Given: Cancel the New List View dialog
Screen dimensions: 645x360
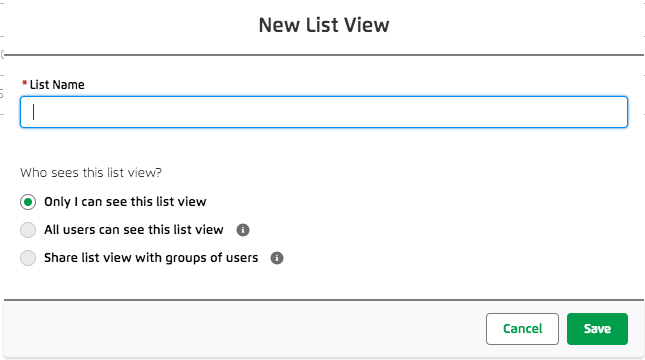Looking at the screenshot, I should pyautogui.click(x=522, y=329).
